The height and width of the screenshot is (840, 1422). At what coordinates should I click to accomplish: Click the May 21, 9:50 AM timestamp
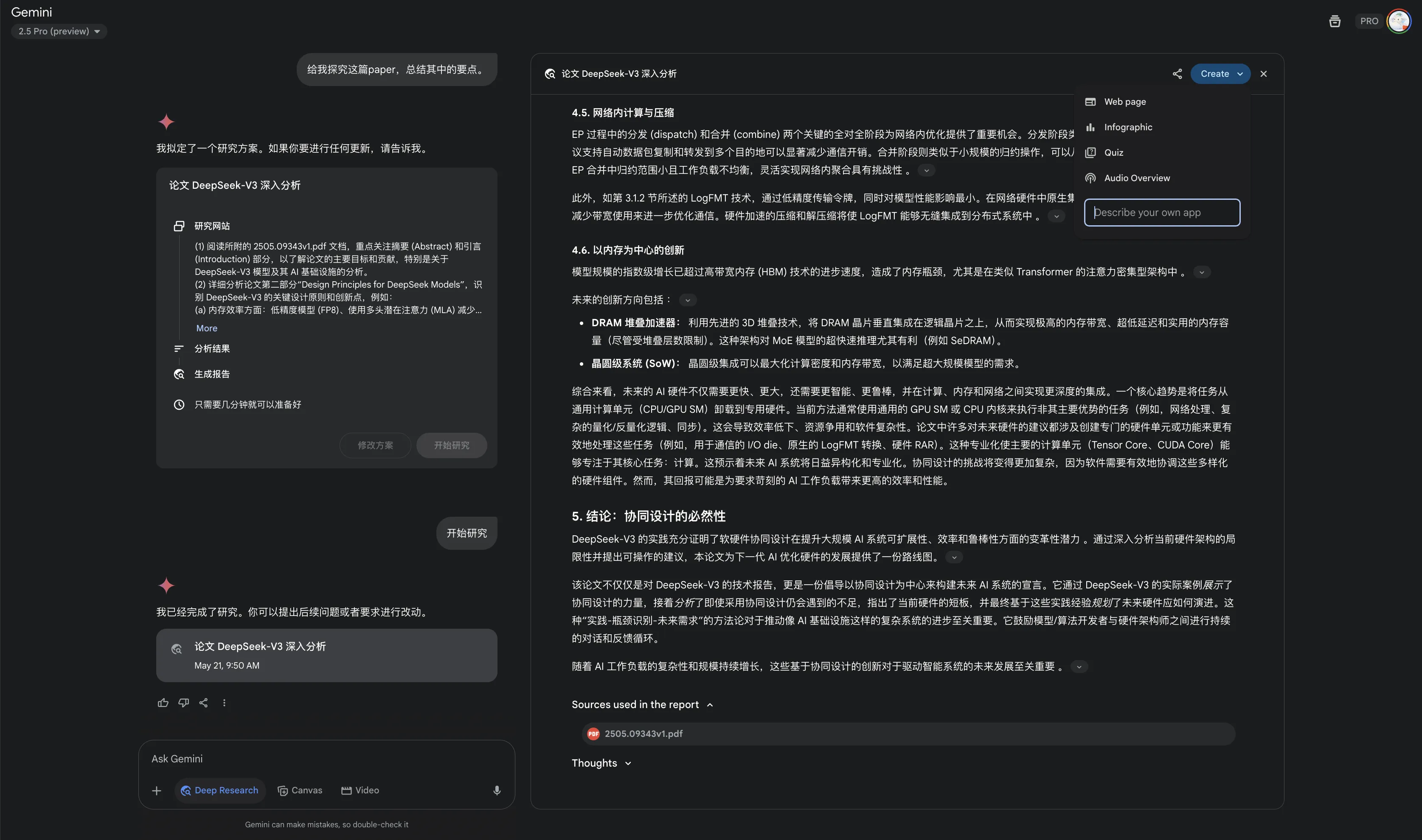(227, 666)
